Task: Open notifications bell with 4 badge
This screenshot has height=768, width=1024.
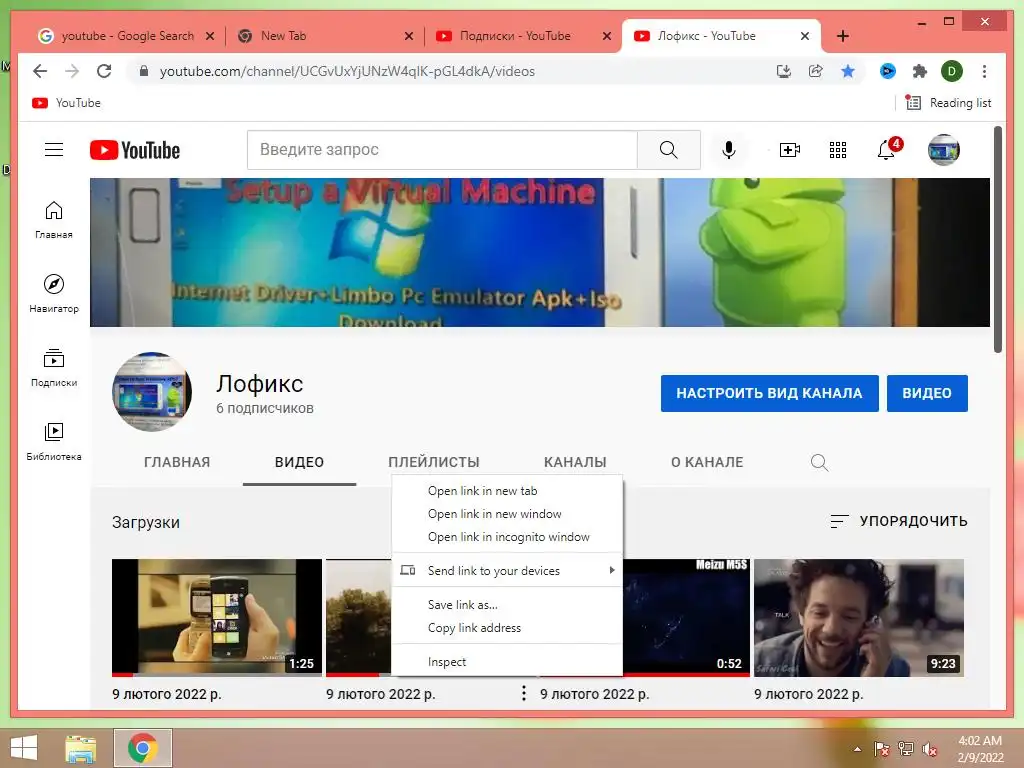Action: (888, 149)
